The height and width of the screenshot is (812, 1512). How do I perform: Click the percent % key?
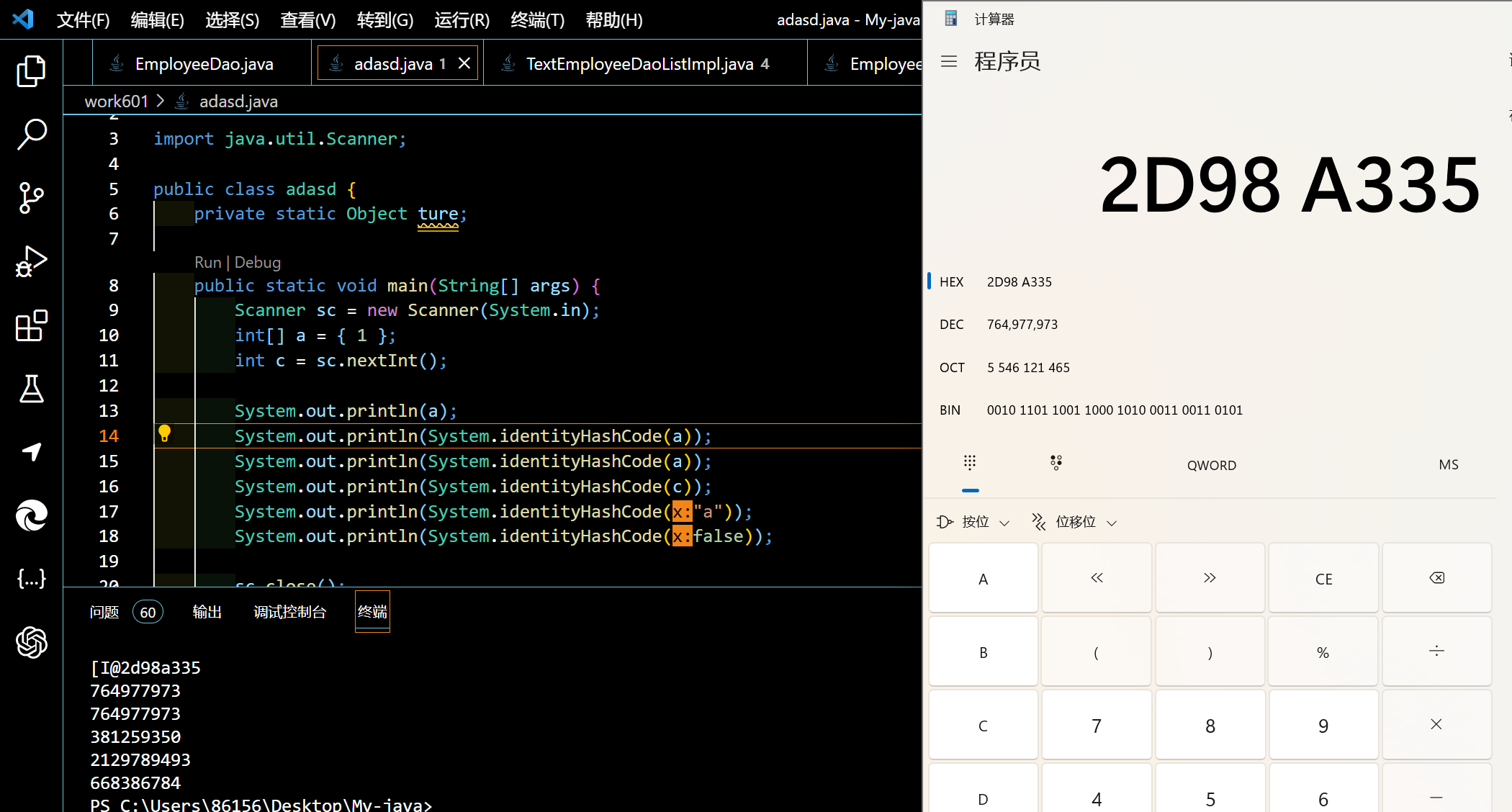point(1323,651)
